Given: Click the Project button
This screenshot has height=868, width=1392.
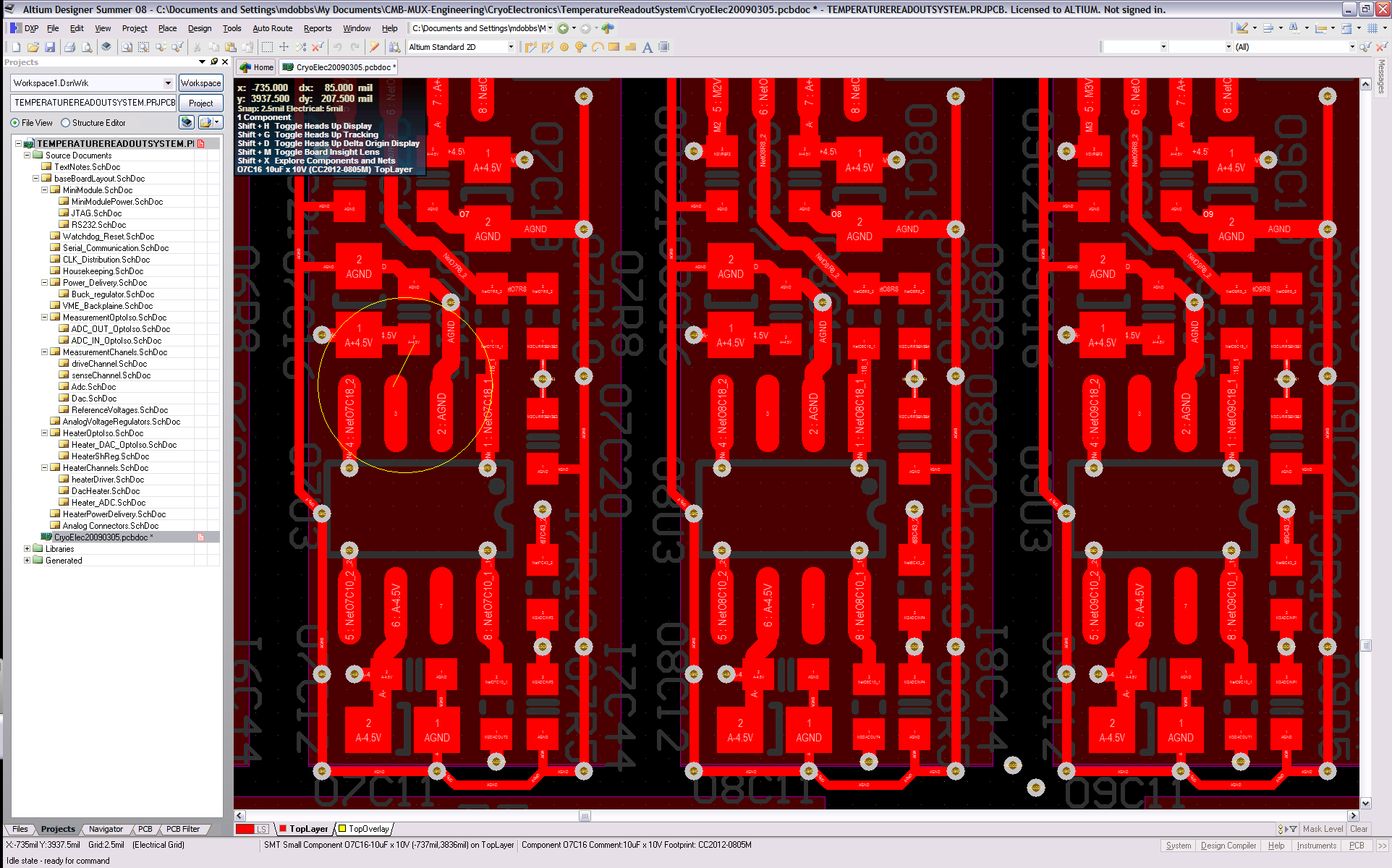Looking at the screenshot, I should 200,103.
